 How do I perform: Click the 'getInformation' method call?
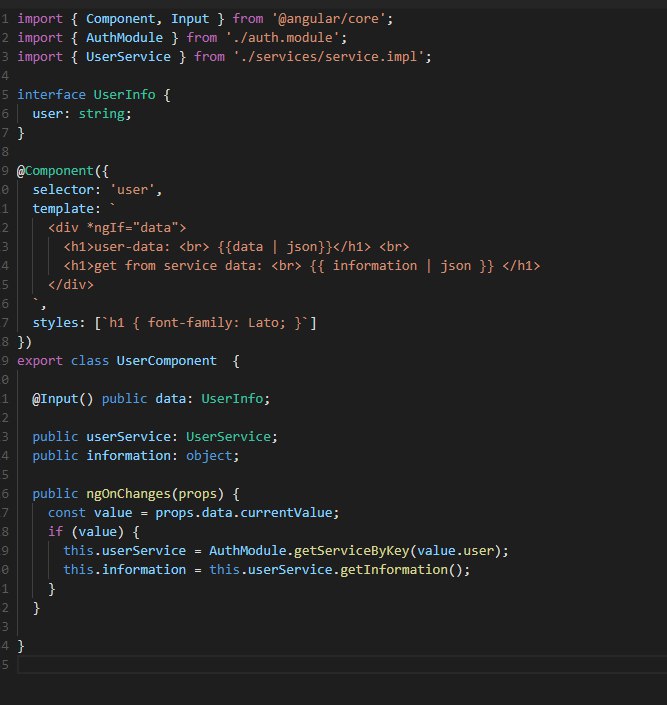coord(394,570)
